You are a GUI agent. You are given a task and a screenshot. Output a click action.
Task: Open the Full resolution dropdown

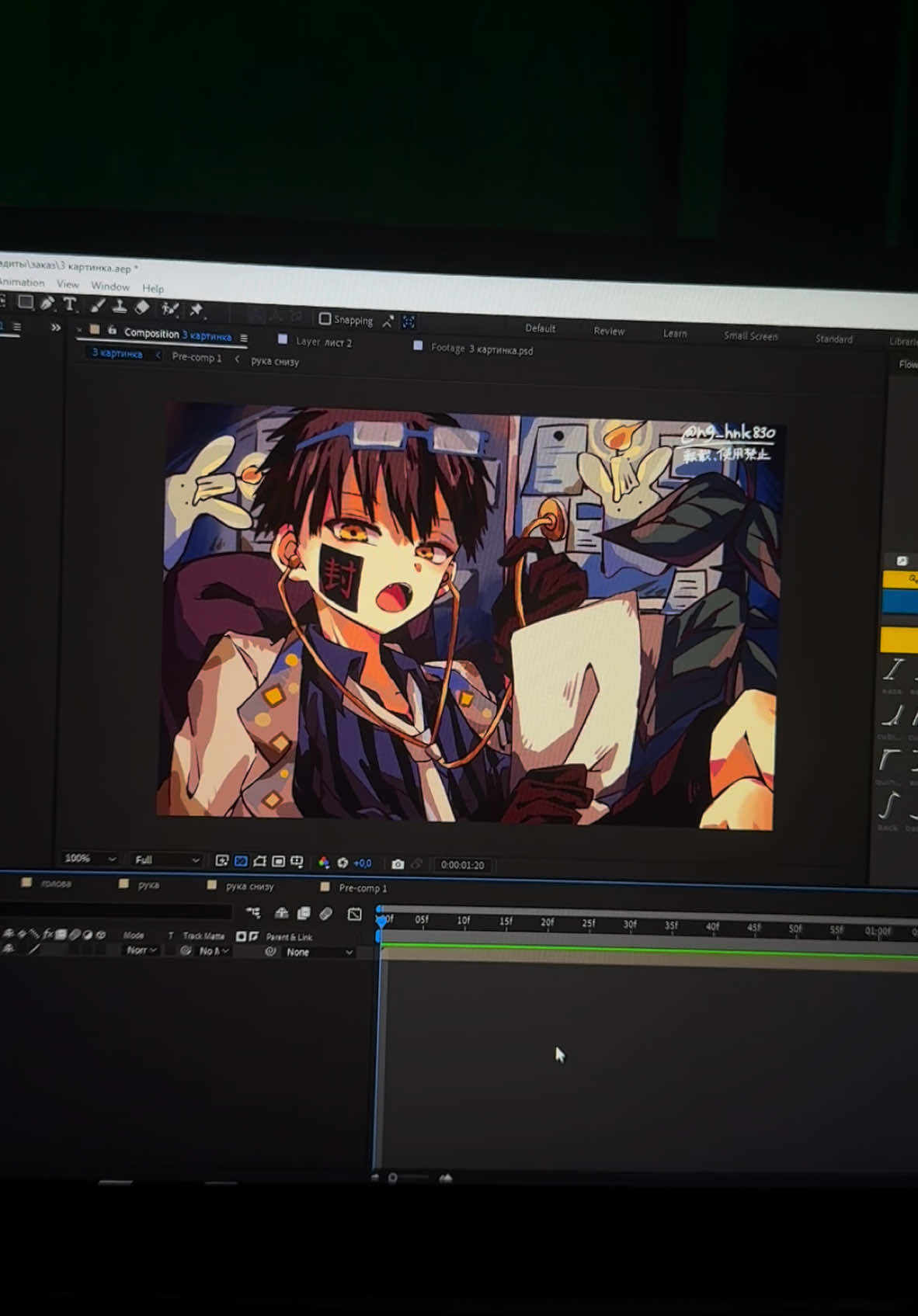pos(167,860)
